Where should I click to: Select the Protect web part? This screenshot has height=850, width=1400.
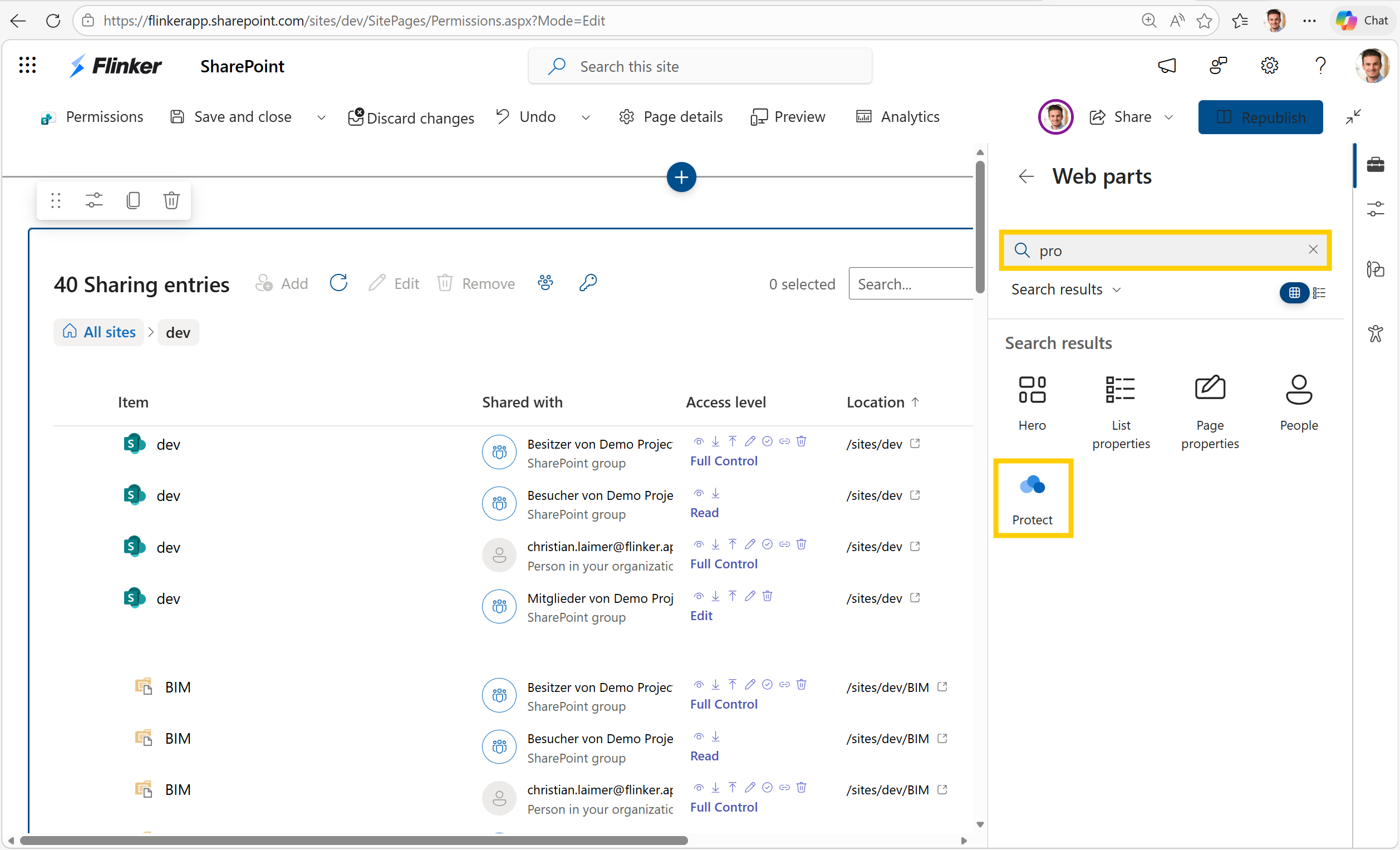pyautogui.click(x=1033, y=497)
